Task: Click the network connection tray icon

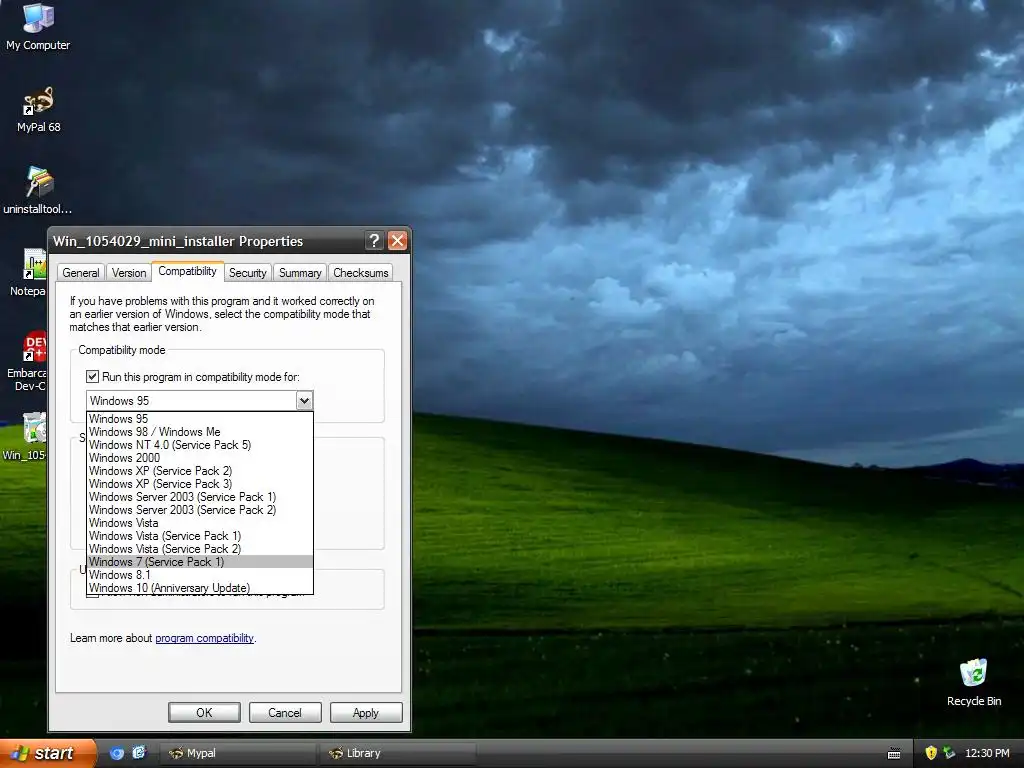Action: click(x=949, y=753)
